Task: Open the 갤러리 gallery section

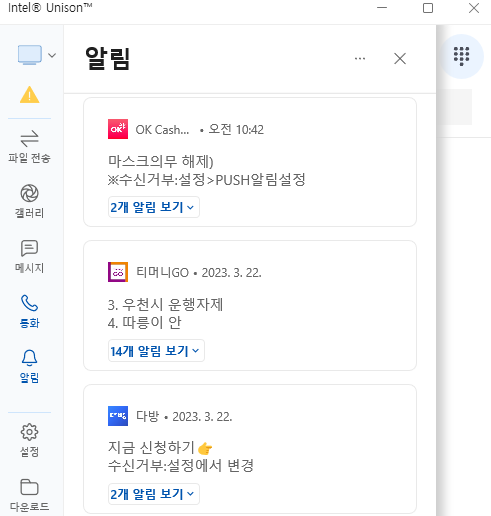Action: tap(29, 201)
